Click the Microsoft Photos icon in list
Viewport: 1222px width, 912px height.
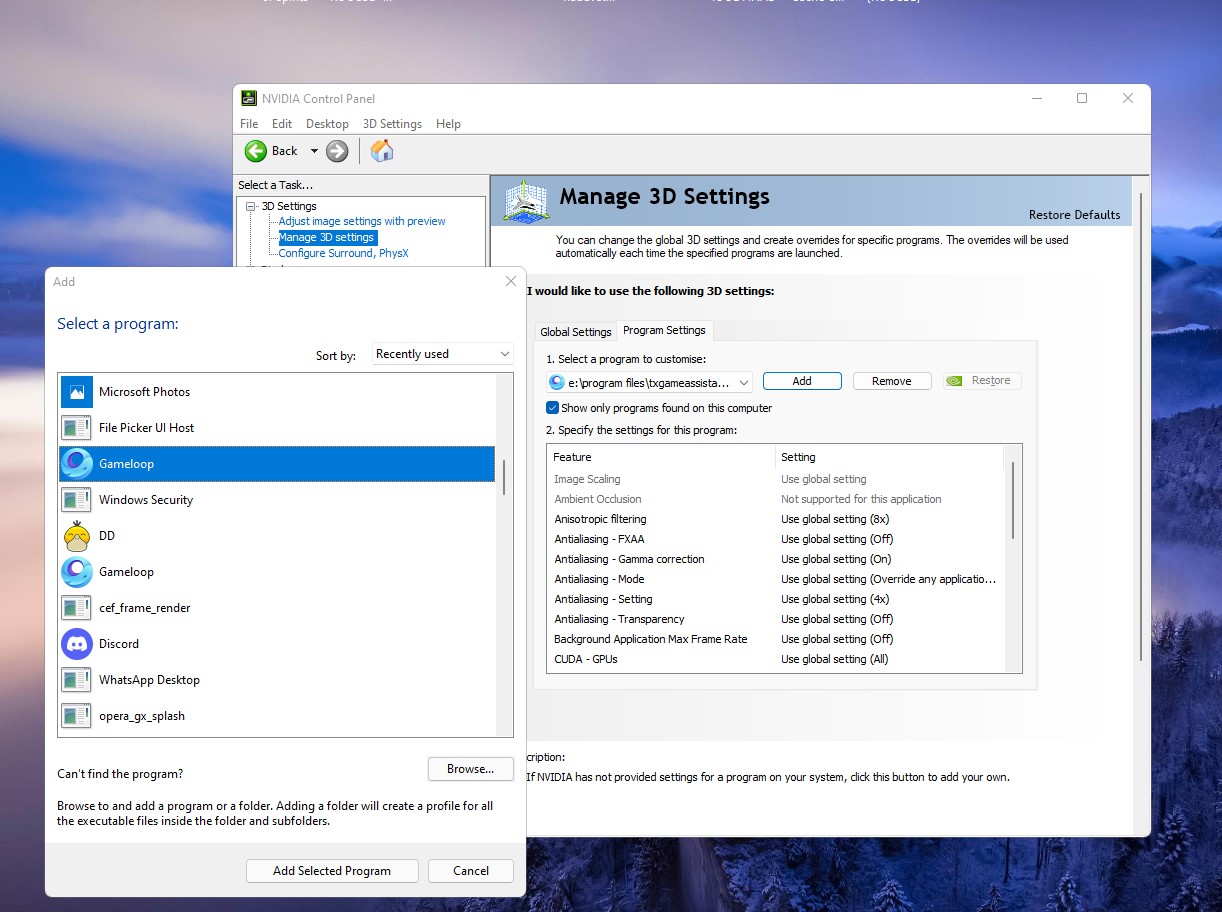coord(77,392)
